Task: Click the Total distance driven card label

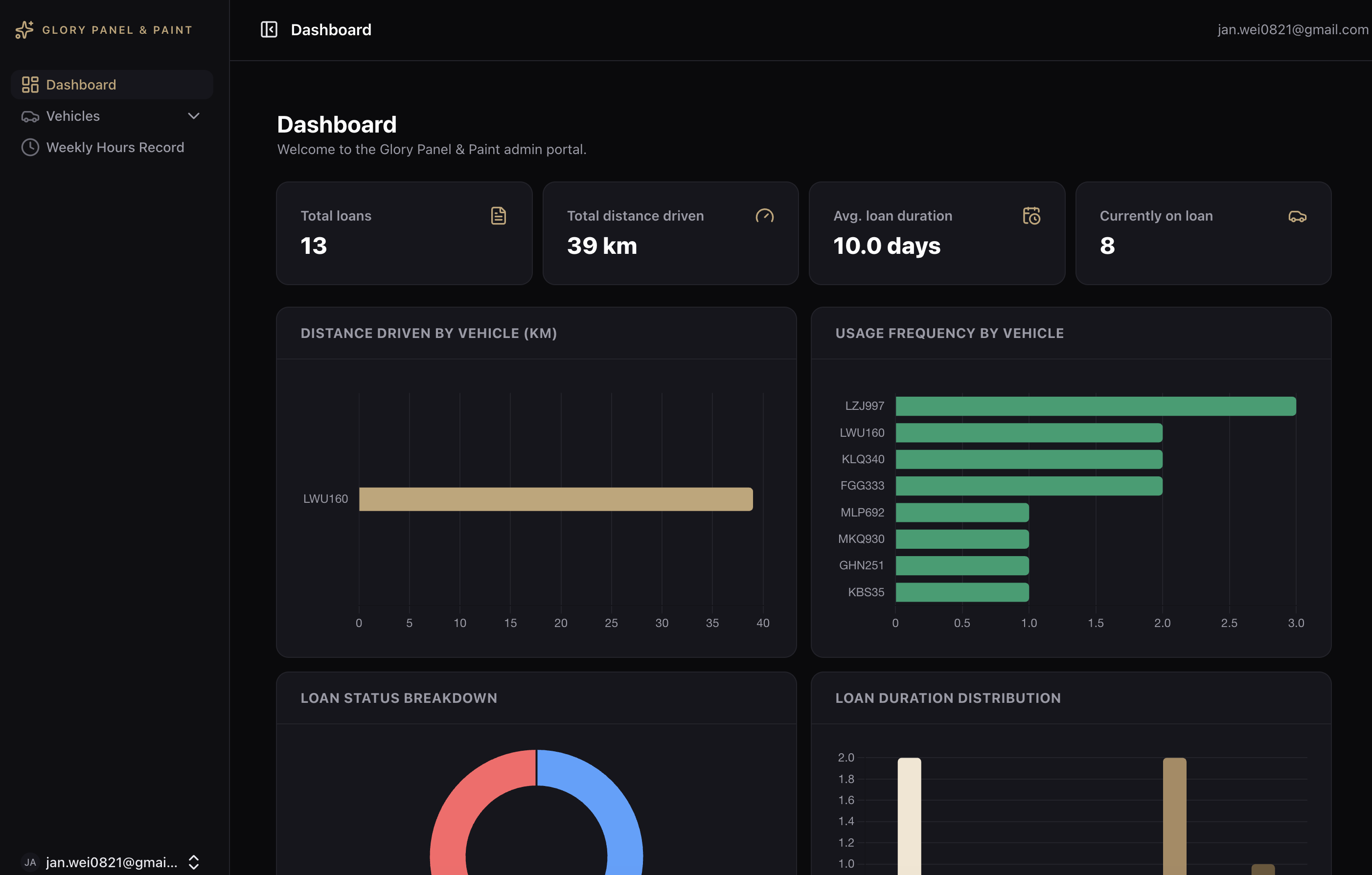Action: click(635, 216)
